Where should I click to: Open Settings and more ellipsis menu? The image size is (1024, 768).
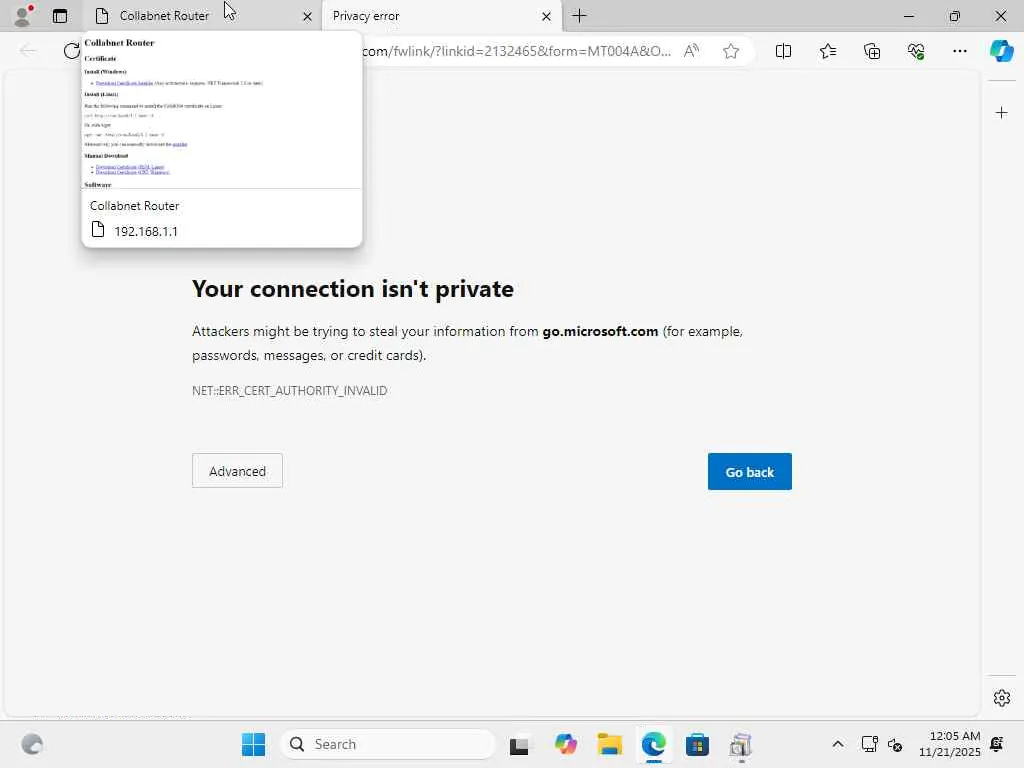959,51
